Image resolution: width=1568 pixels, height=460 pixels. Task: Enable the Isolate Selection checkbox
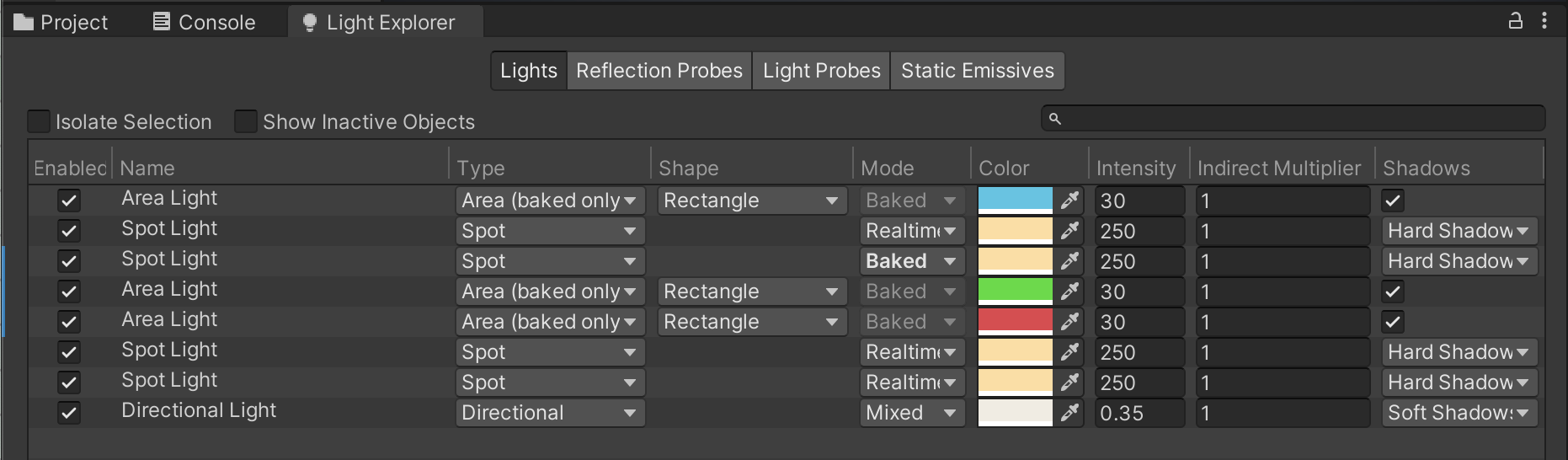[39, 122]
